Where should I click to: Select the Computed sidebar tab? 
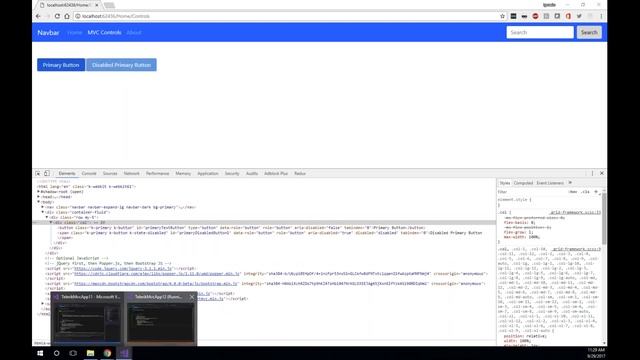pos(523,183)
